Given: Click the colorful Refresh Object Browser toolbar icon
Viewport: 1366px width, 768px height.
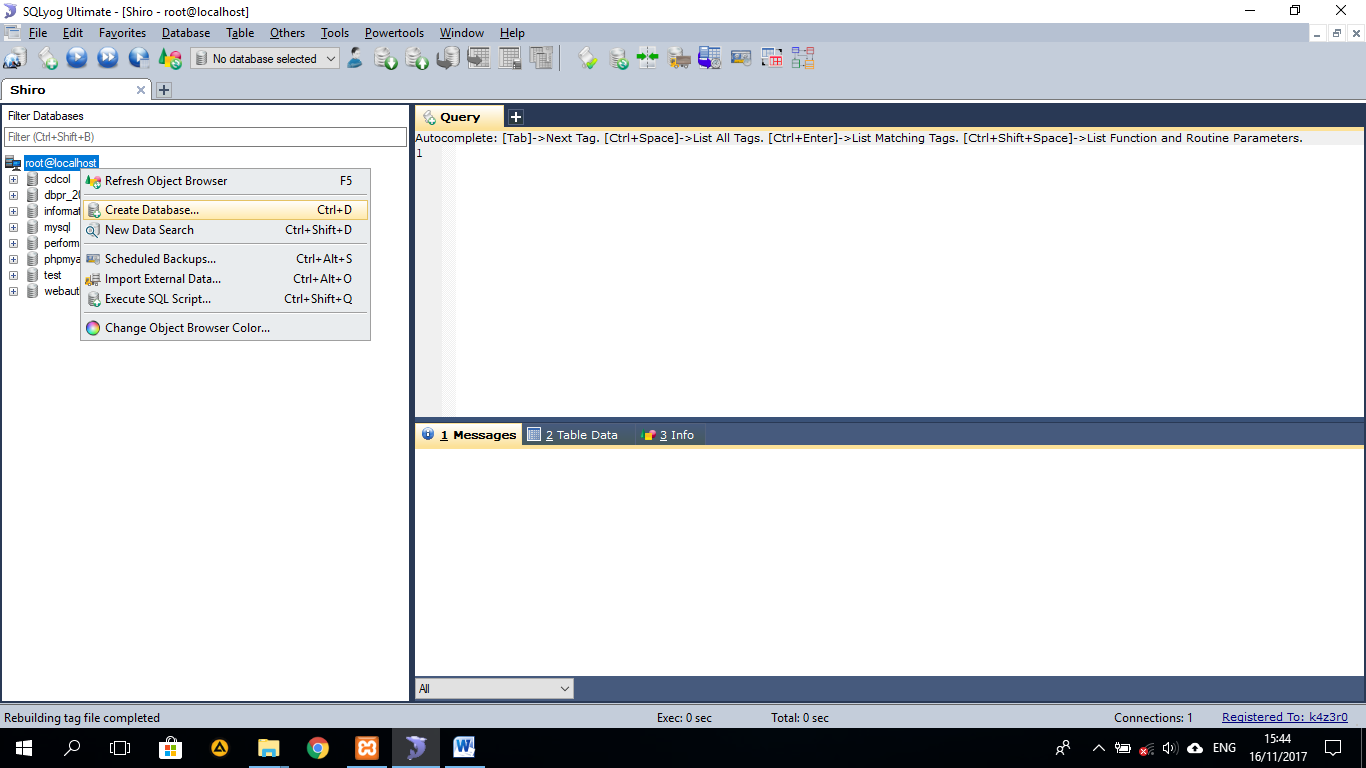Looking at the screenshot, I should 170,58.
